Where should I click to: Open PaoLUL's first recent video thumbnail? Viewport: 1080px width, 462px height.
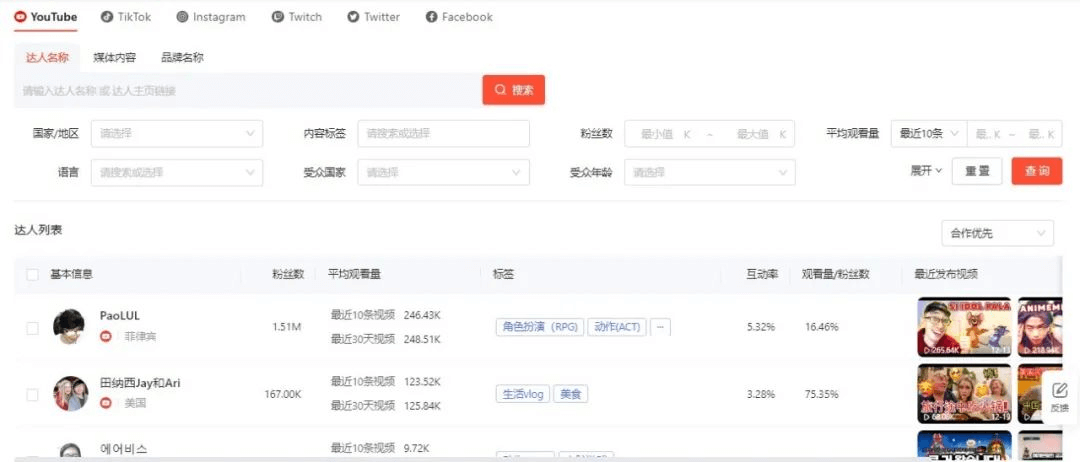pos(964,327)
